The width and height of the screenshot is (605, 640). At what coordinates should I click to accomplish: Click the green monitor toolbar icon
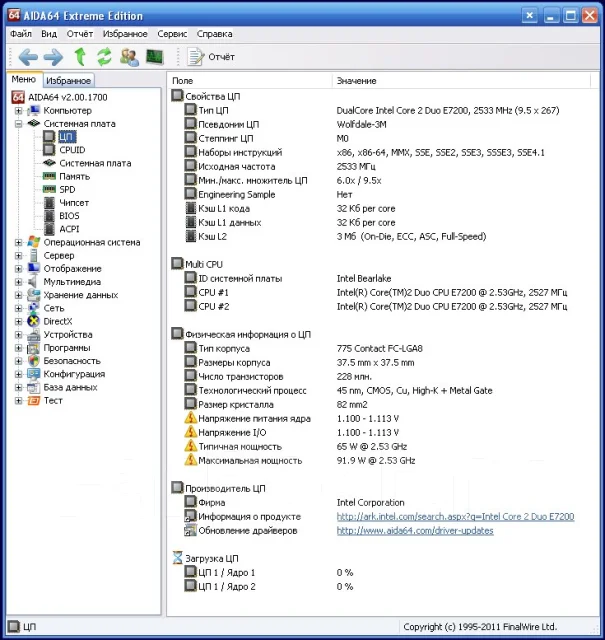click(x=155, y=57)
